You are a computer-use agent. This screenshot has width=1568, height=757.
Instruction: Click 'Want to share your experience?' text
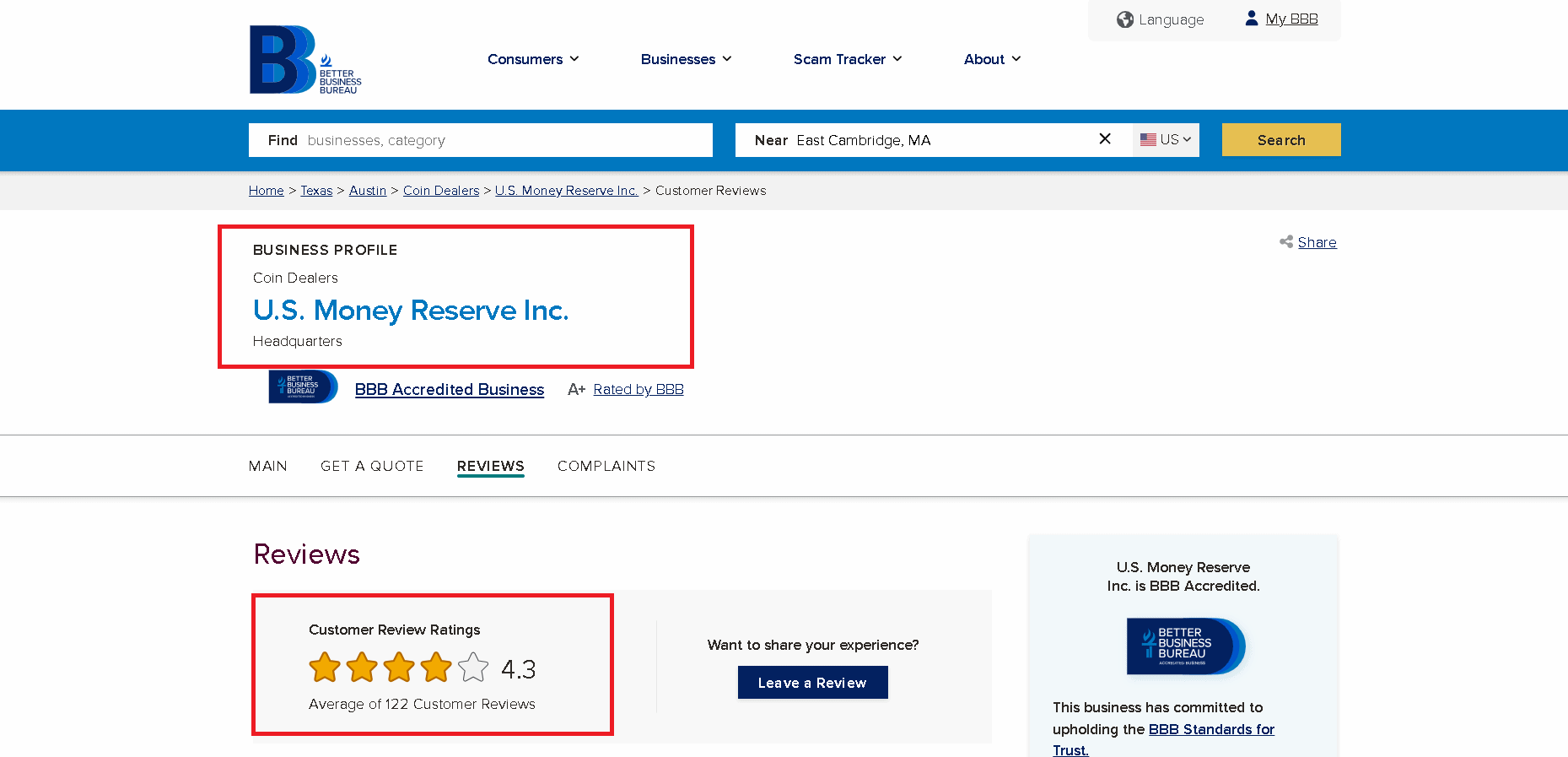(x=813, y=645)
